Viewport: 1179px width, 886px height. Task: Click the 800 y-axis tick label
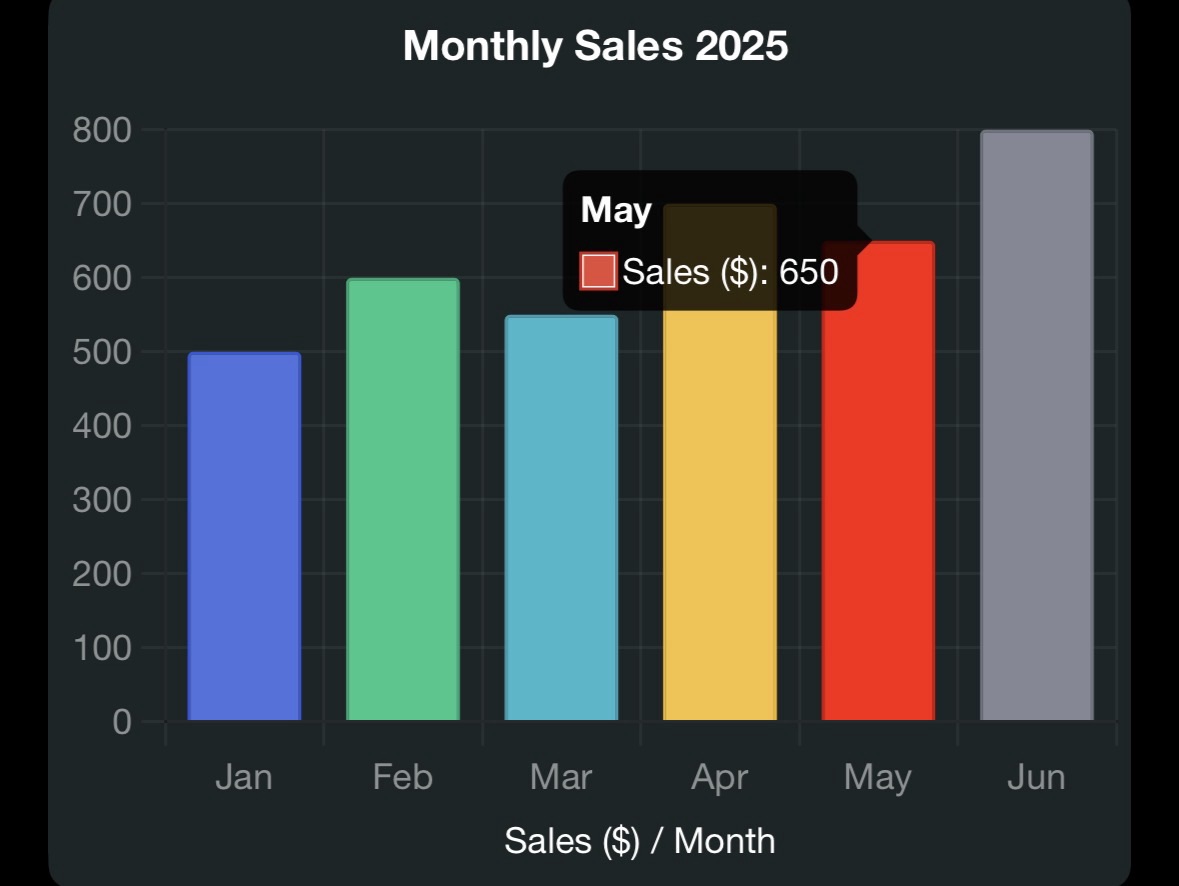(x=102, y=130)
